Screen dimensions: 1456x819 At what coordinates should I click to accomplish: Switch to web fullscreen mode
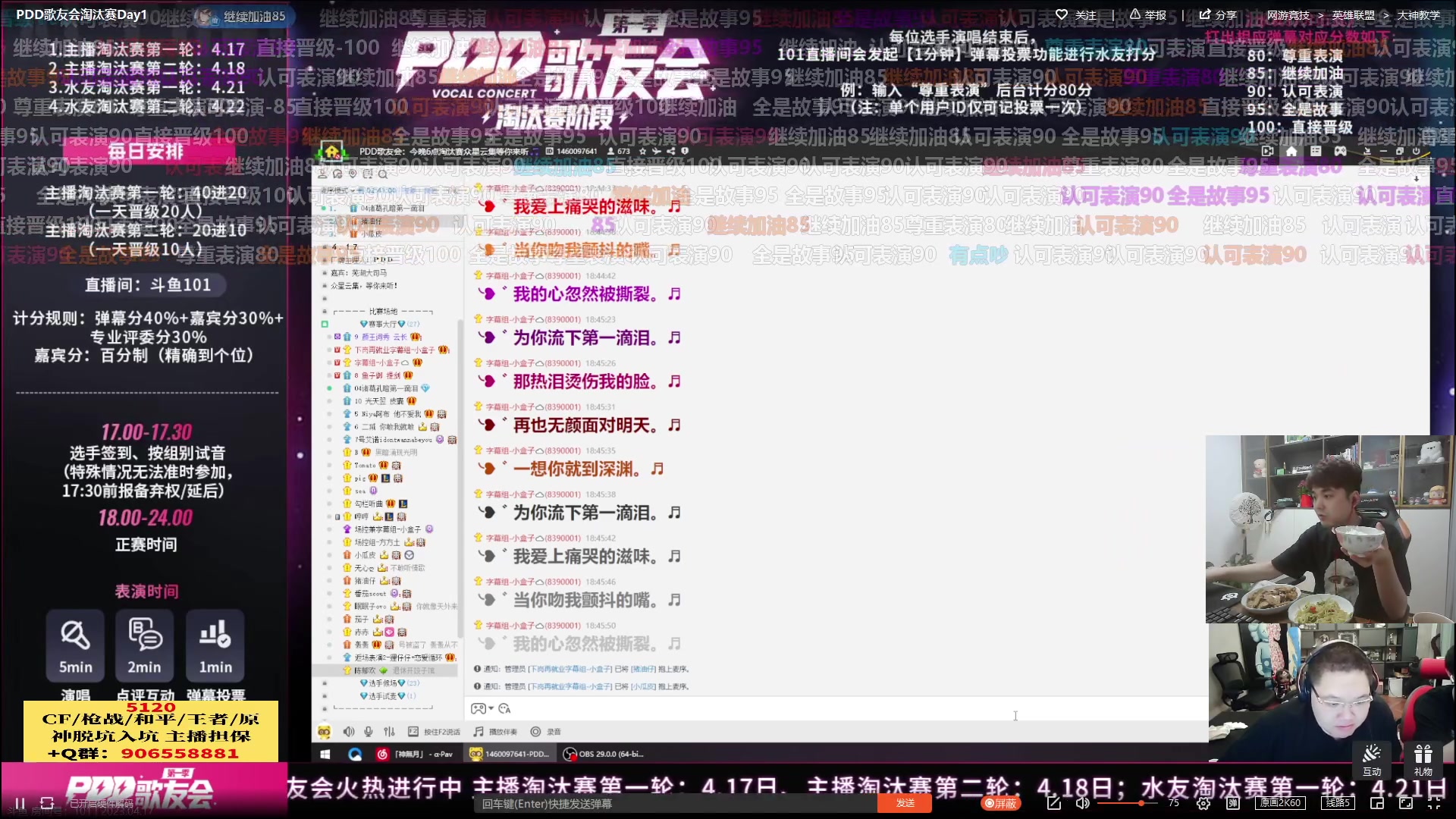[1406, 803]
